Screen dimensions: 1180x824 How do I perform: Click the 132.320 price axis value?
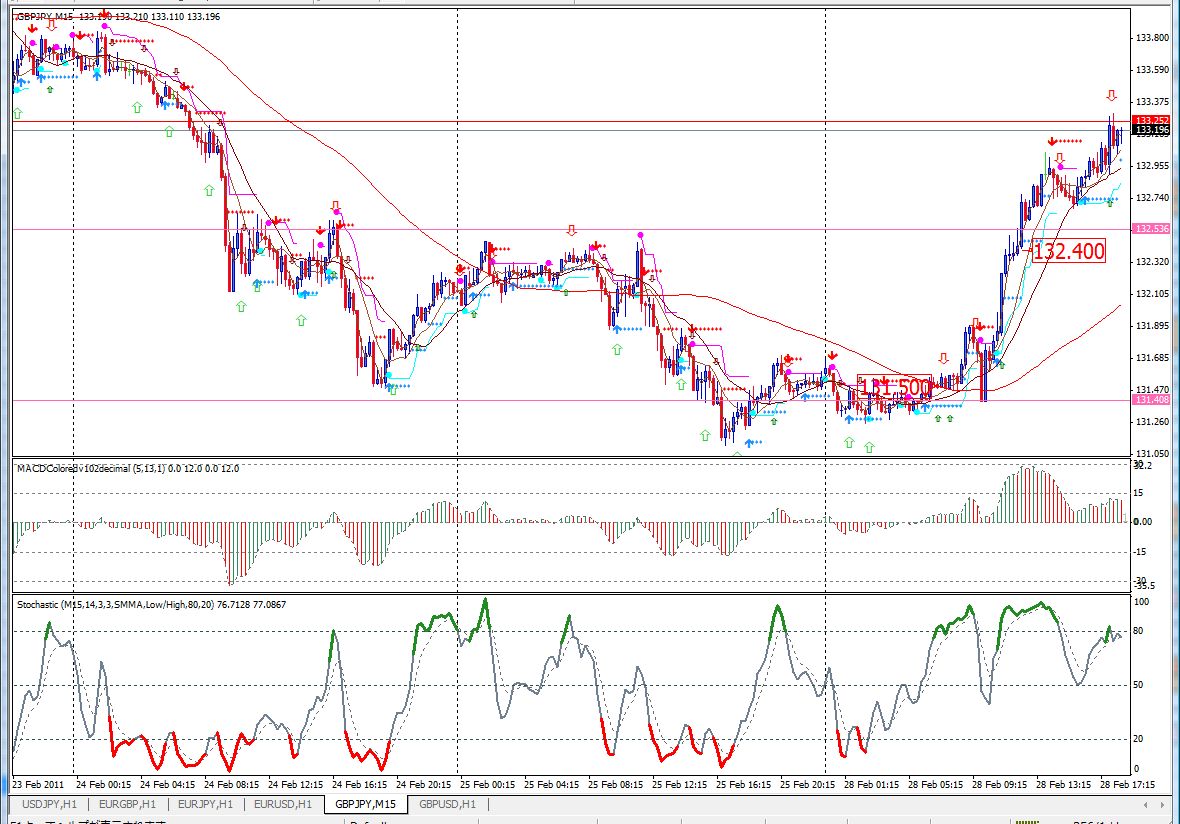(1153, 262)
